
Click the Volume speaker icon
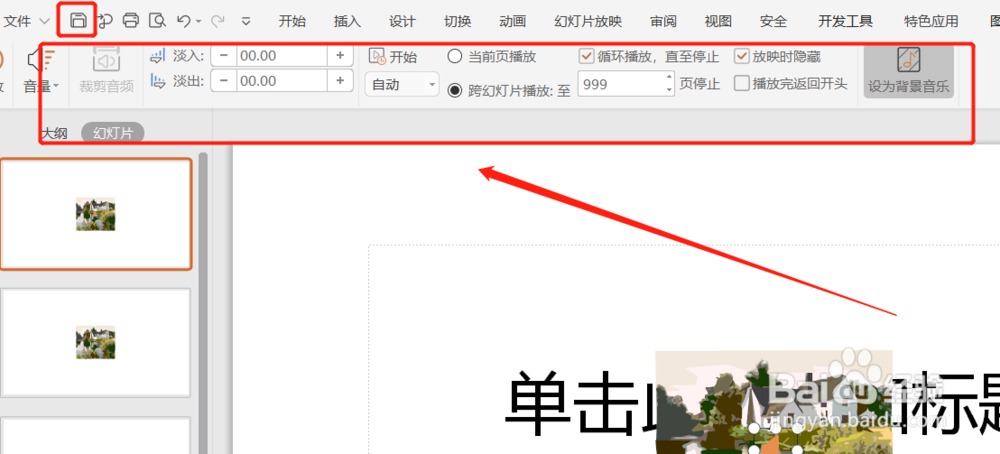[x=41, y=61]
